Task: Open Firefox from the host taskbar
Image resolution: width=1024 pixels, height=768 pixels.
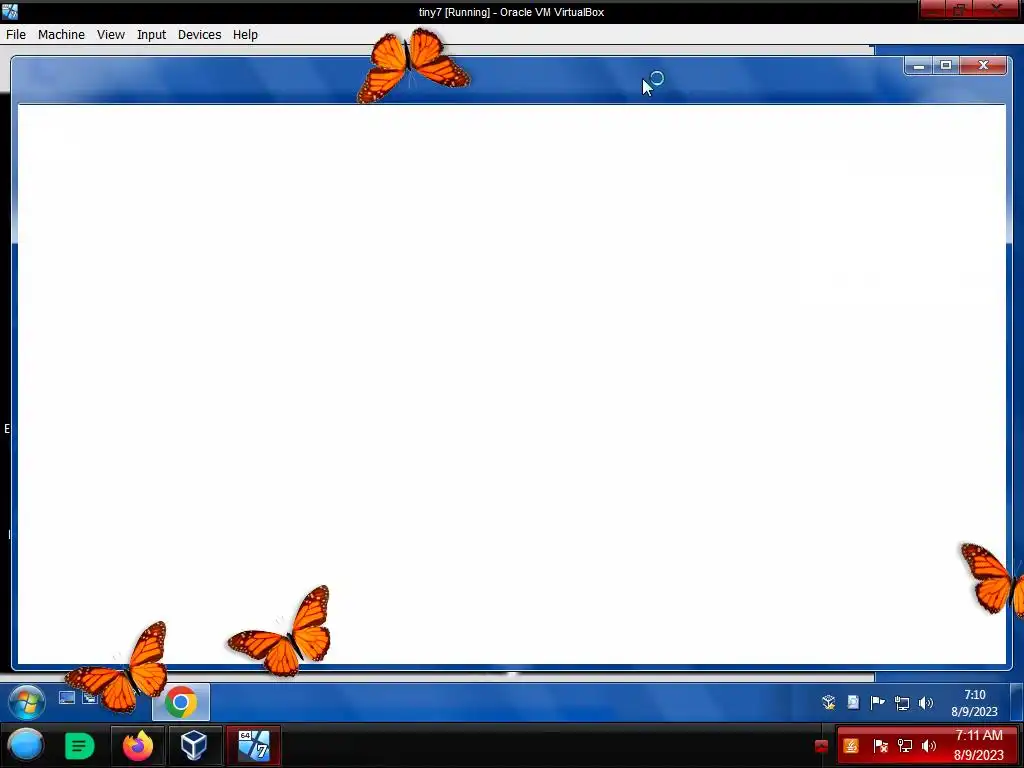Action: 138,746
